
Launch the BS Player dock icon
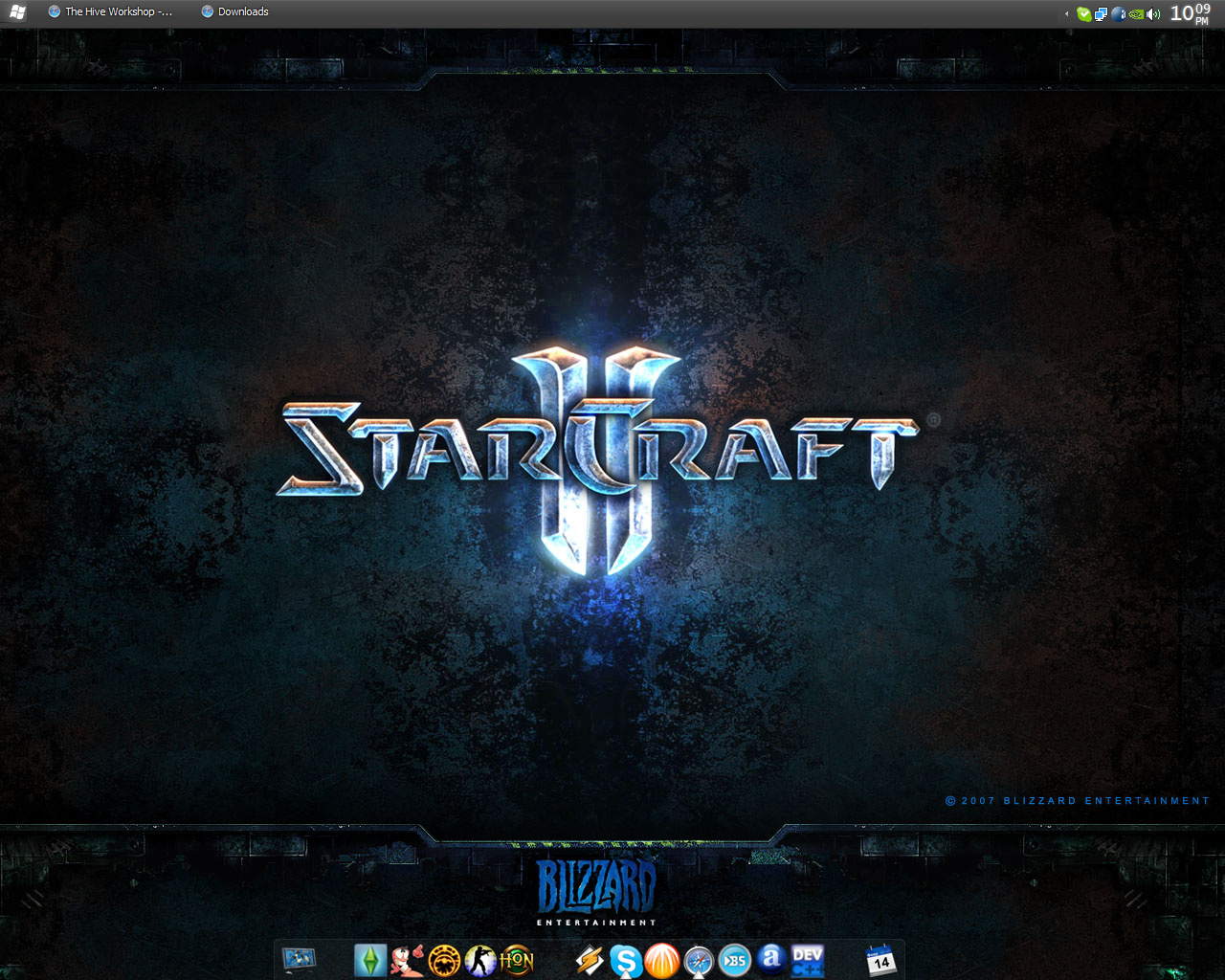tap(735, 960)
